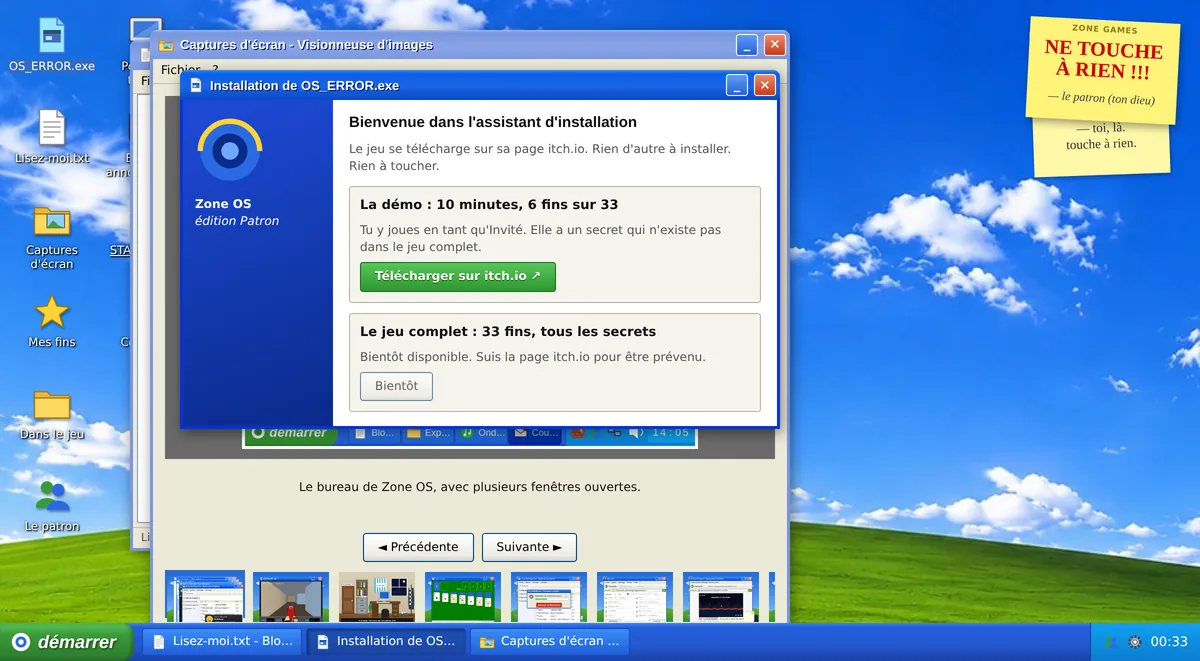This screenshot has width=1200, height=661.
Task: Go to next image with Suivante
Action: click(529, 547)
